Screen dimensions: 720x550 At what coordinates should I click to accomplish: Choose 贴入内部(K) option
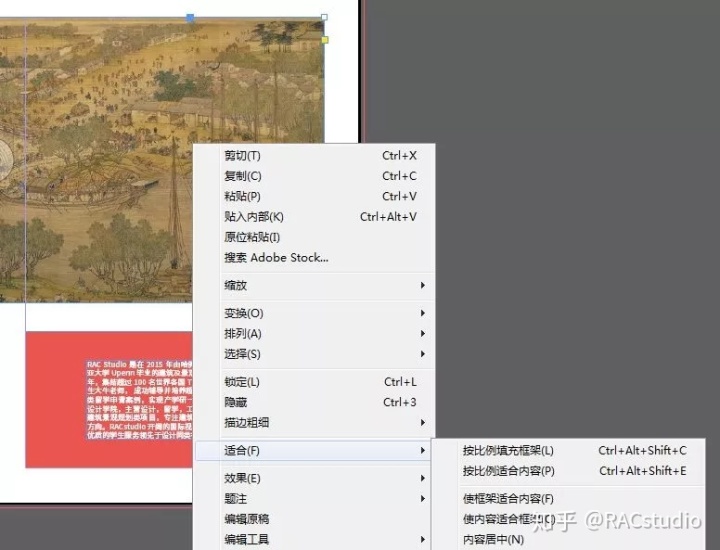click(315, 217)
